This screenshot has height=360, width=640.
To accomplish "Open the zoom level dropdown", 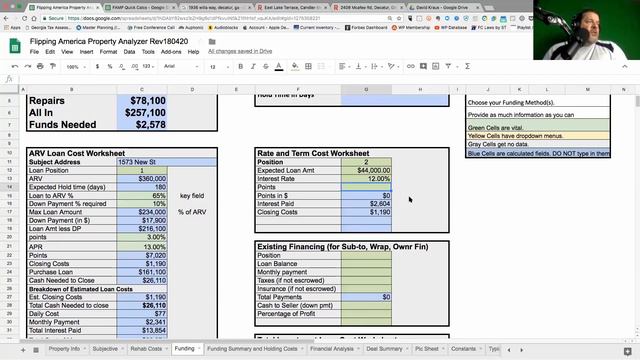I will pos(76,67).
